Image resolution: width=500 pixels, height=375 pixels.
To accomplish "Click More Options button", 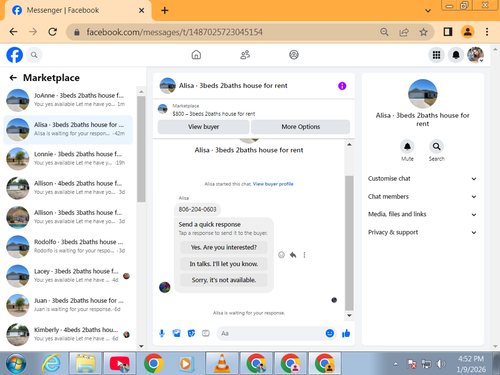I will [300, 127].
